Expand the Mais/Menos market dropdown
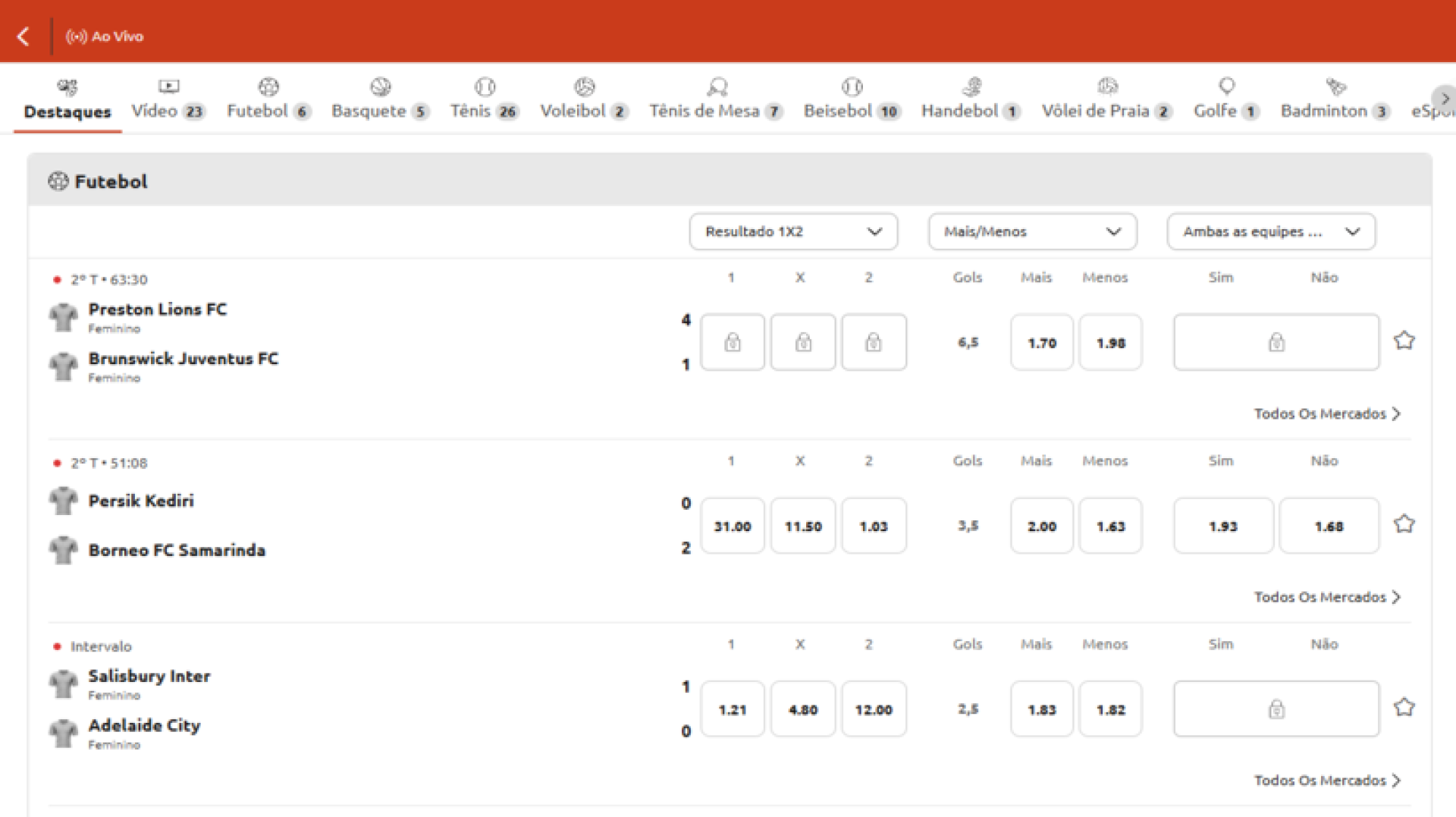 click(x=1031, y=231)
